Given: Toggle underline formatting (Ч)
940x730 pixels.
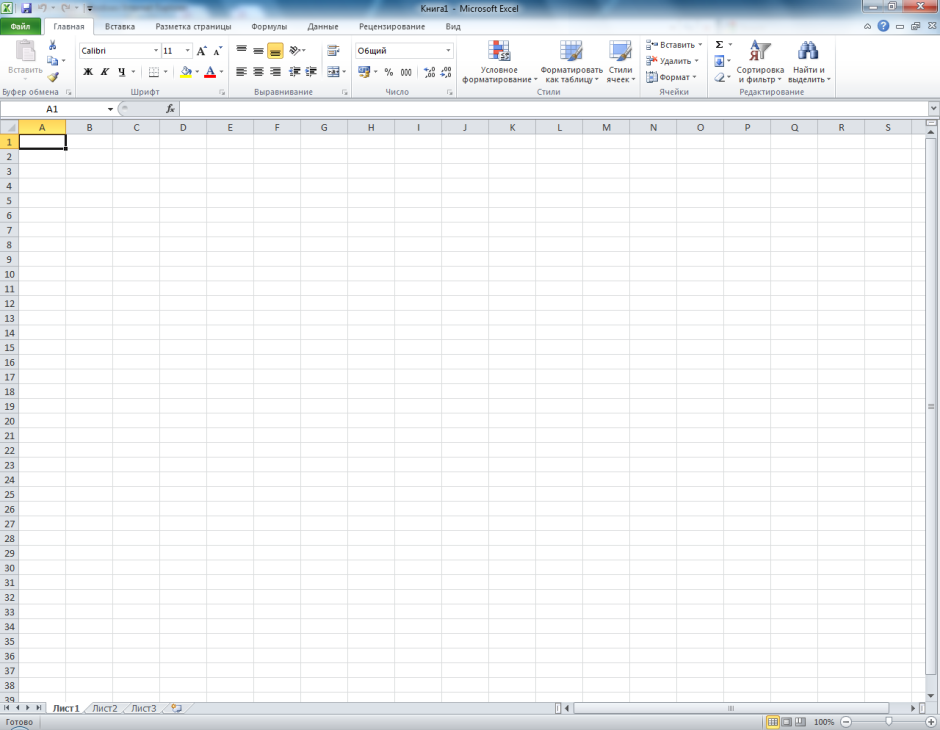Looking at the screenshot, I should pos(121,72).
